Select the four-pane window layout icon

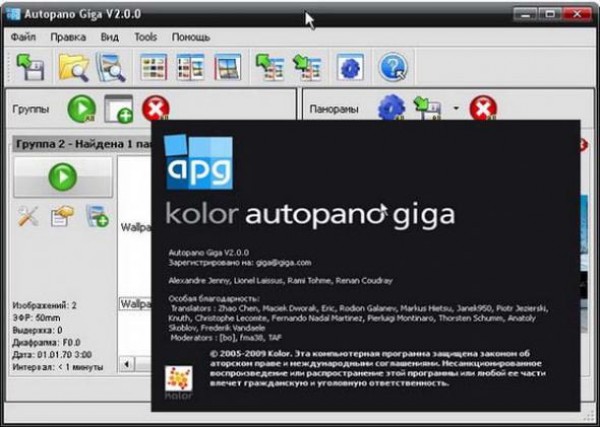(228, 67)
